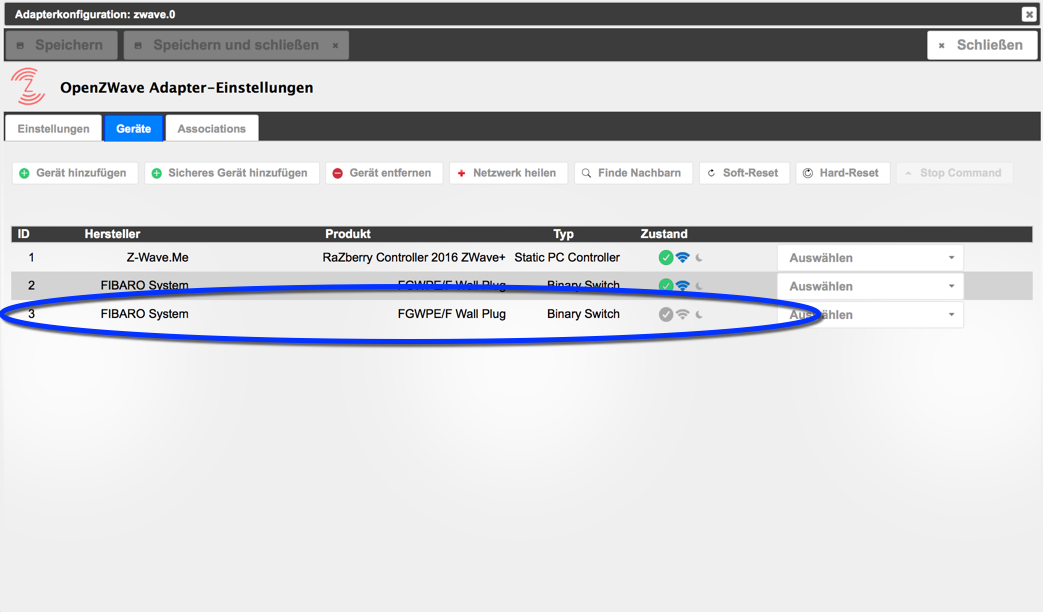Switch to the Einstellungen tab

pos(53,128)
